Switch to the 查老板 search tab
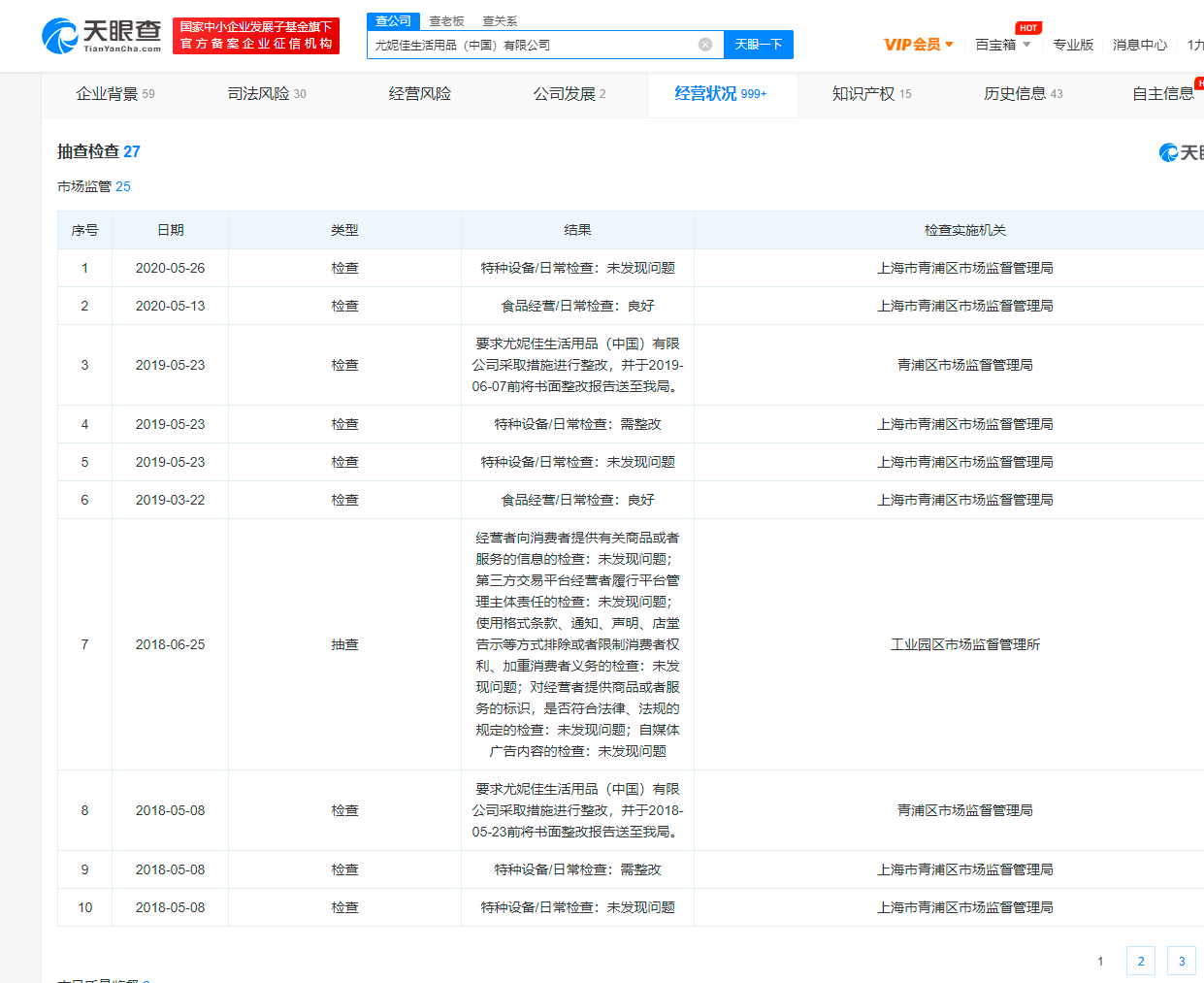This screenshot has width=1204, height=983. (x=446, y=21)
